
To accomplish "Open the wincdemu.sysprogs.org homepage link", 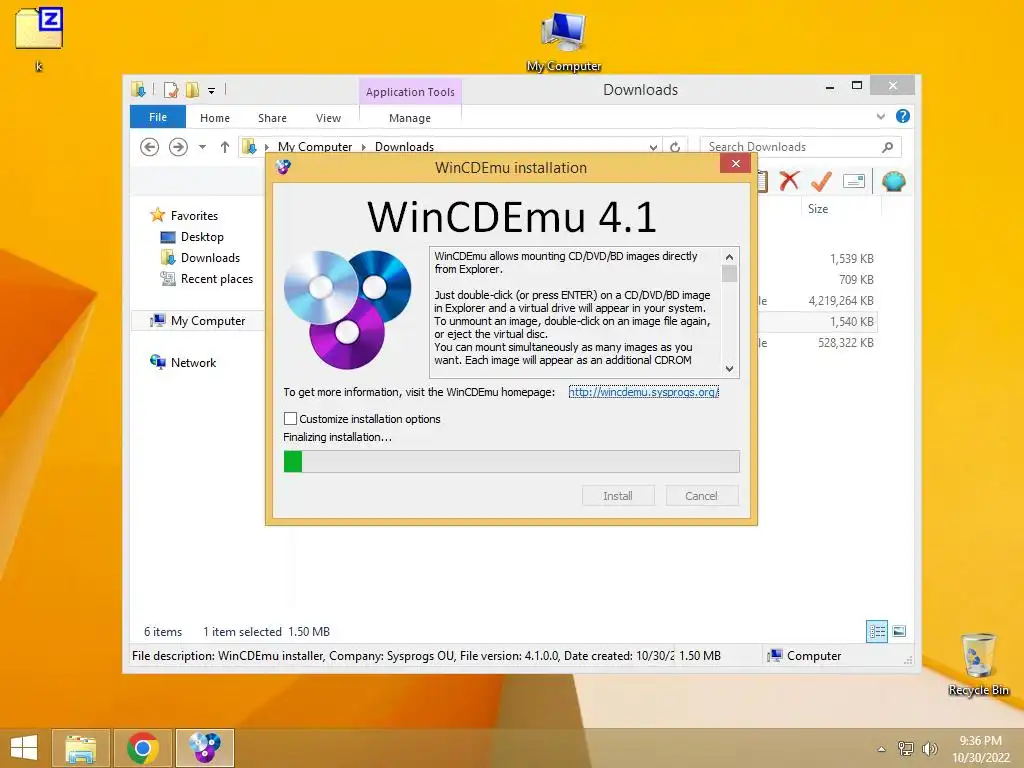I will [x=643, y=392].
